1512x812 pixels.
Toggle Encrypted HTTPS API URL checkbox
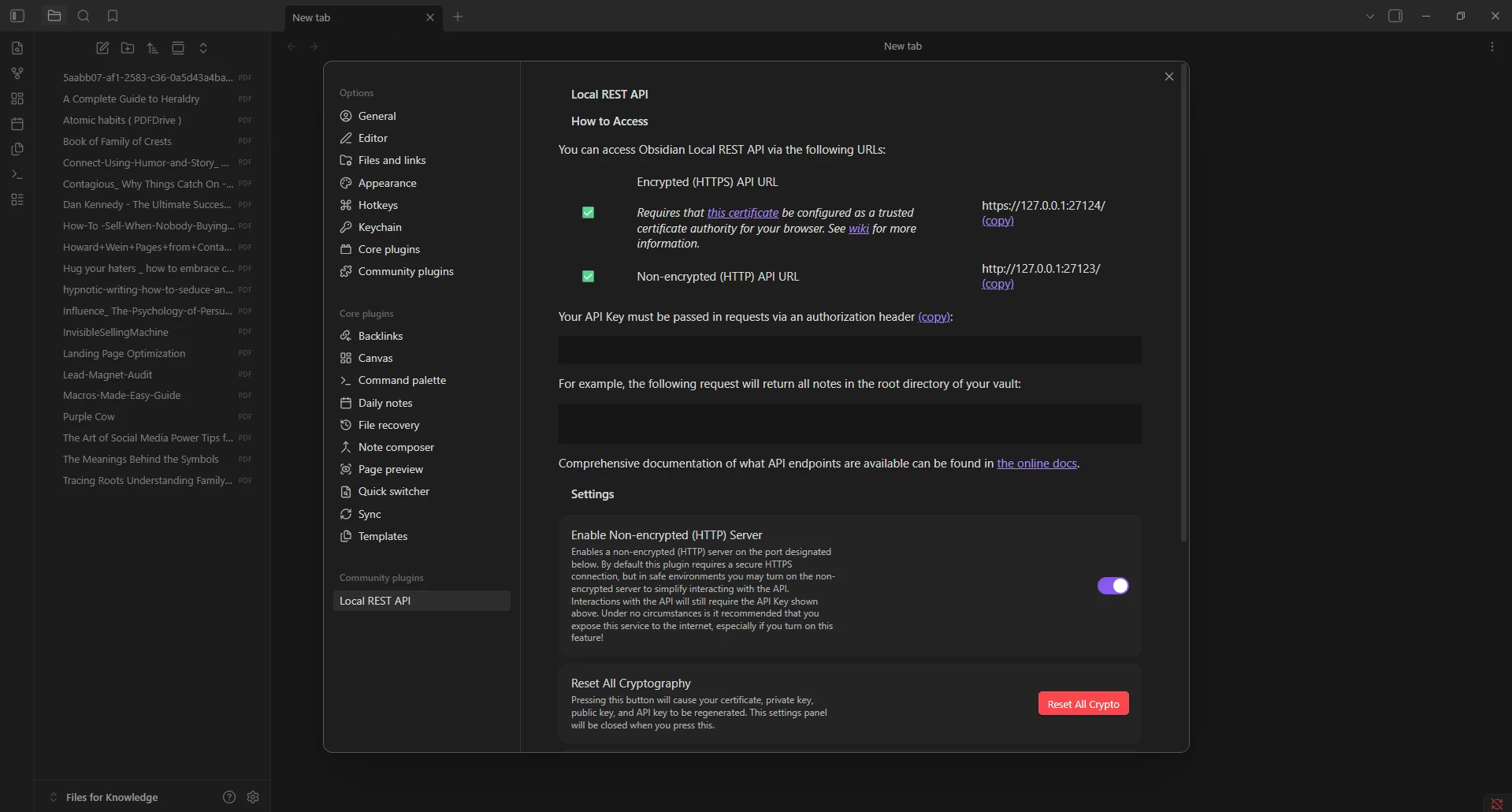coord(588,213)
